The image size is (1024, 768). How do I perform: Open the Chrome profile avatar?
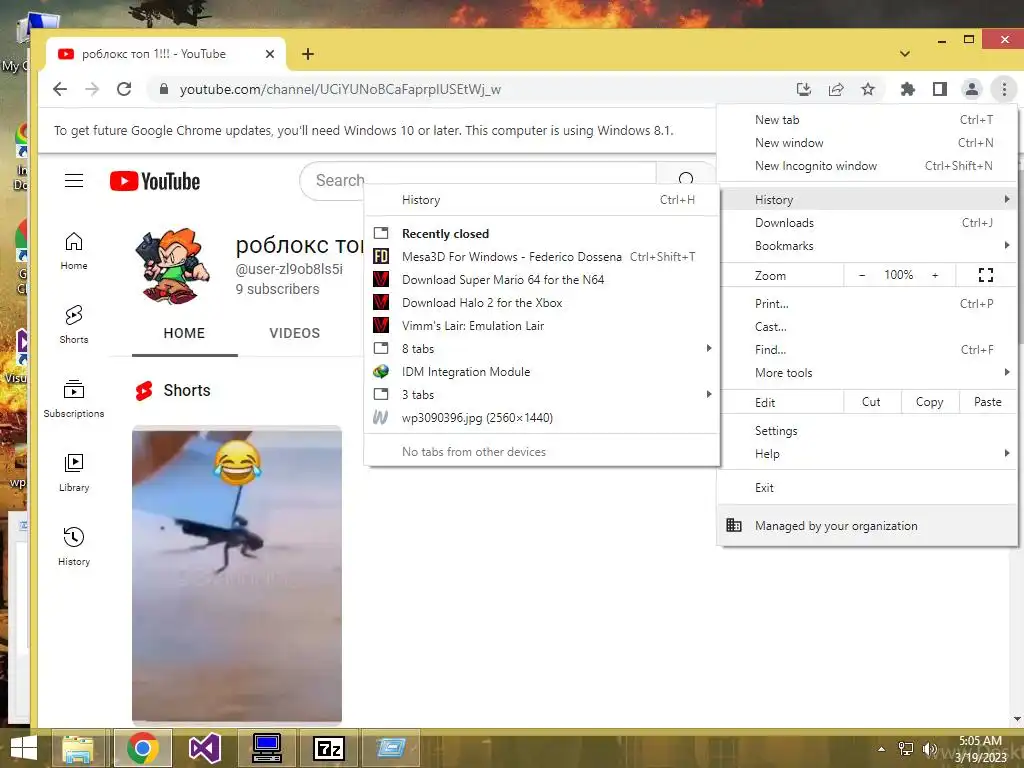tap(972, 89)
